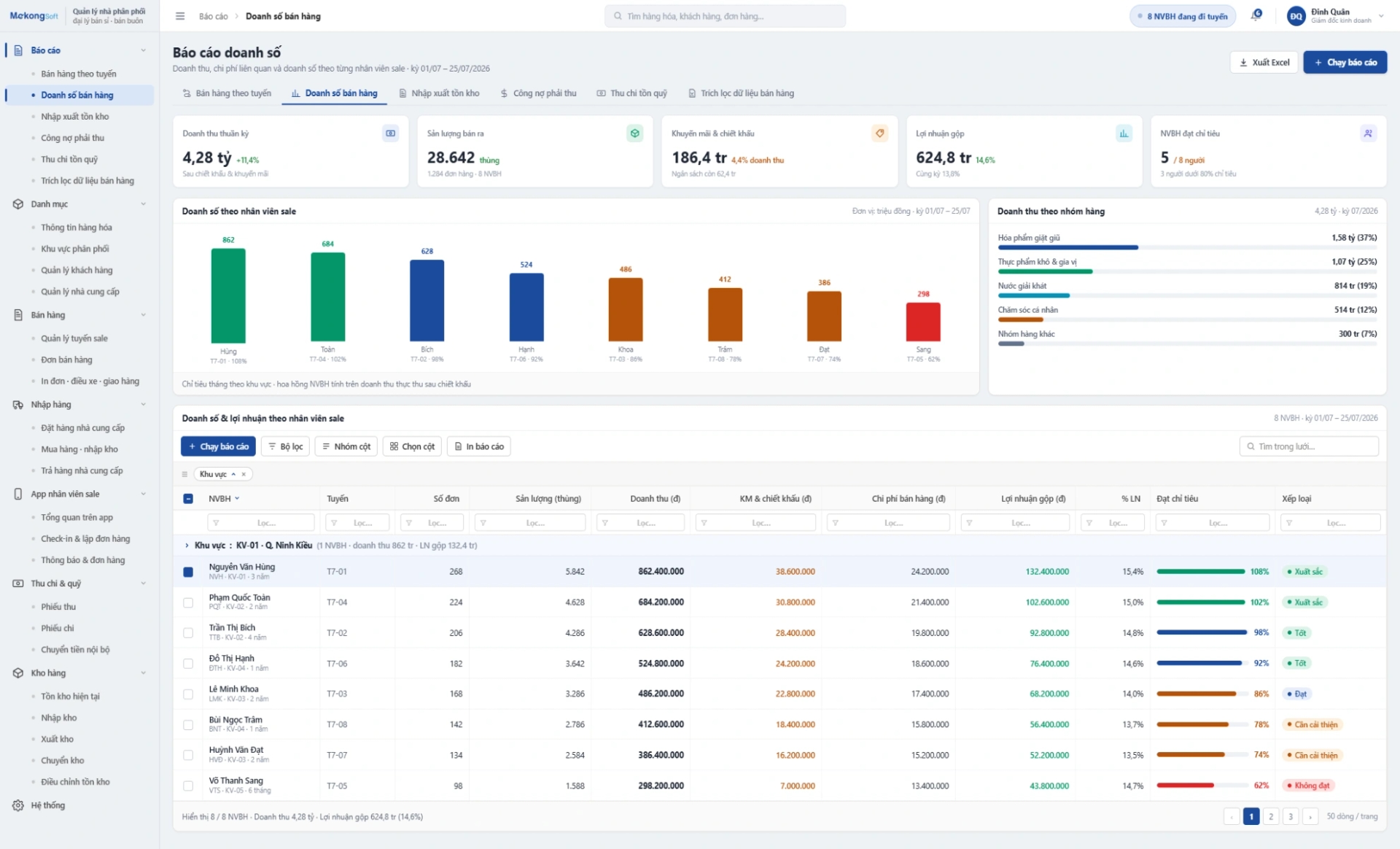Click the Lợi nhuận gộp chart icon
Screen dimensions: 1400x849
pyautogui.click(x=1124, y=133)
